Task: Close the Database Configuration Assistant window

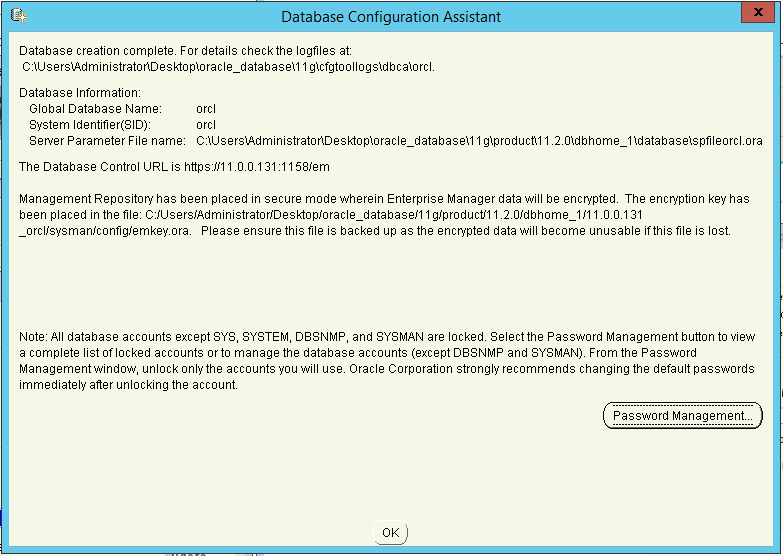Action: coord(758,12)
